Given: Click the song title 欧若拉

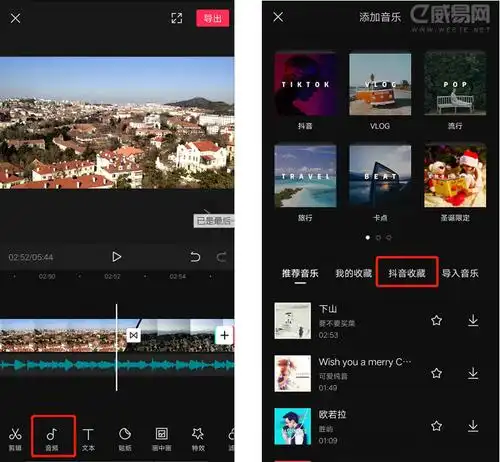Looking at the screenshot, I should [332, 414].
